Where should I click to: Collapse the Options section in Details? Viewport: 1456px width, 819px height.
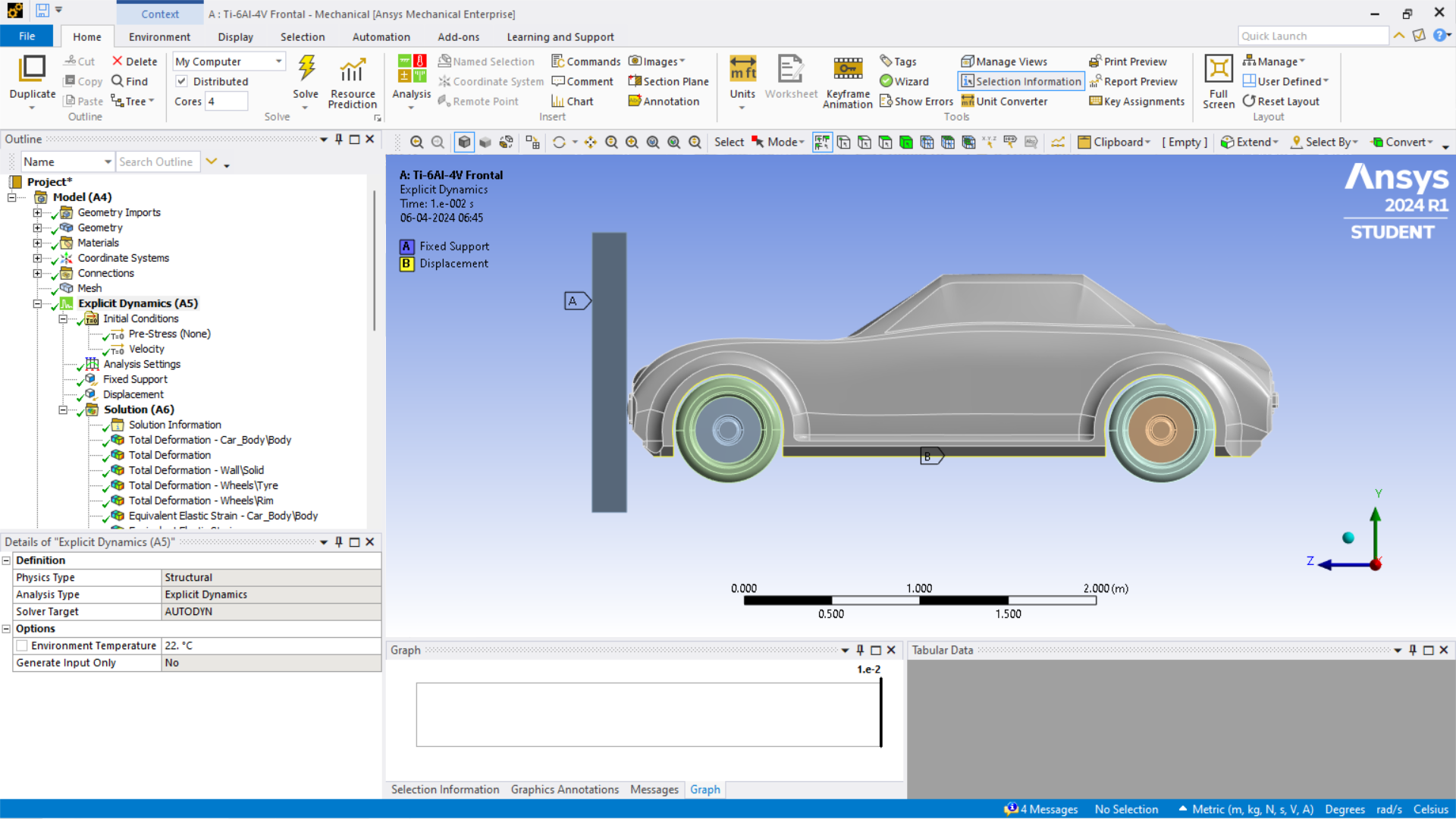[7, 629]
